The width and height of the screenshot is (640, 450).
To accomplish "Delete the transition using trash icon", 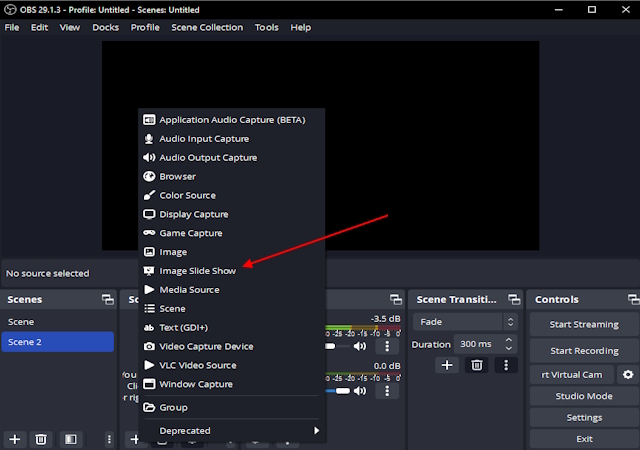I will click(477, 365).
